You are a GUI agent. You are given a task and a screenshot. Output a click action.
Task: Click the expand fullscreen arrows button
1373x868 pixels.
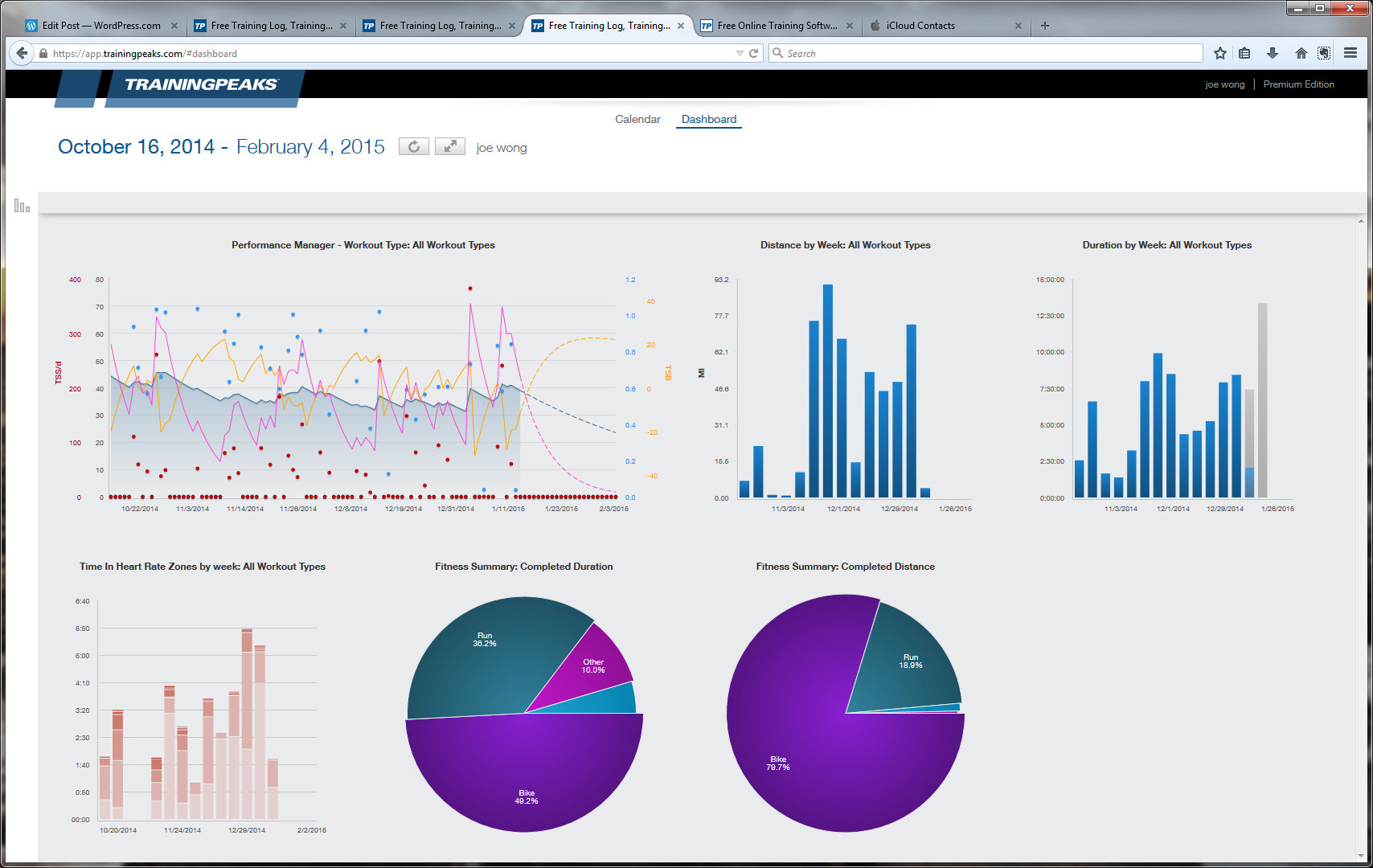(450, 146)
